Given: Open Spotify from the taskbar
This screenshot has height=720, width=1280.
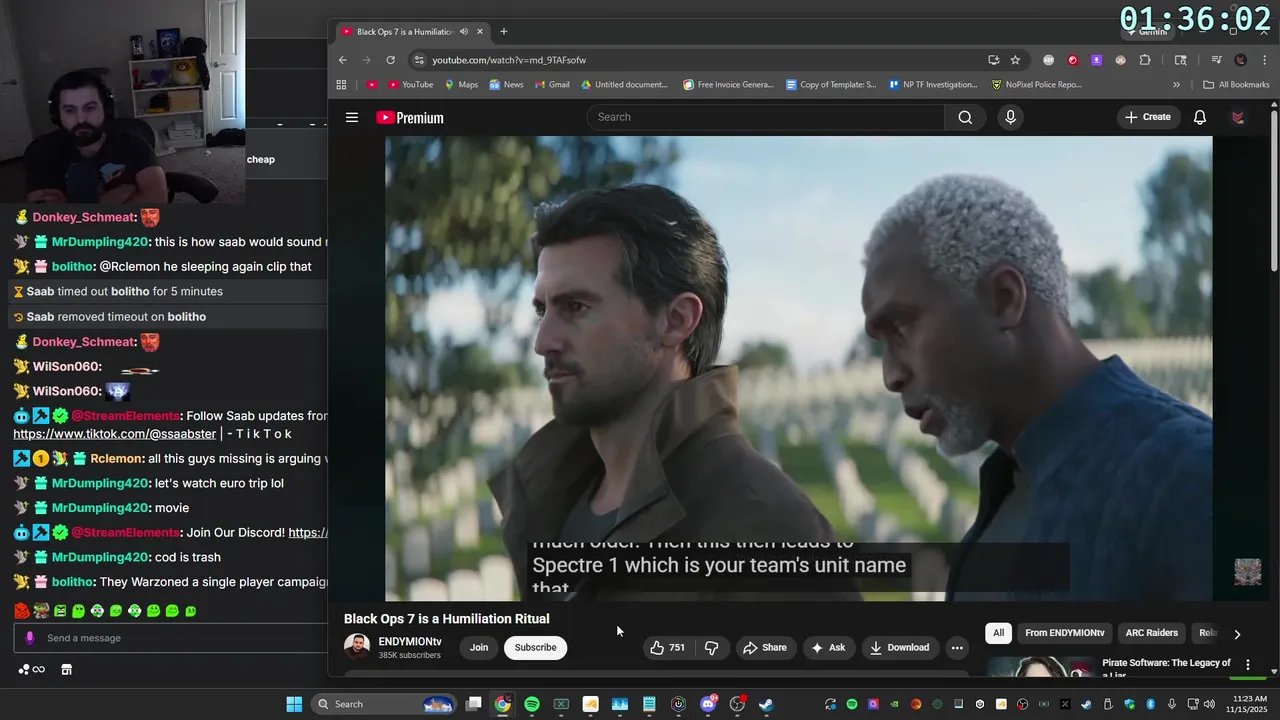Looking at the screenshot, I should pos(532,704).
